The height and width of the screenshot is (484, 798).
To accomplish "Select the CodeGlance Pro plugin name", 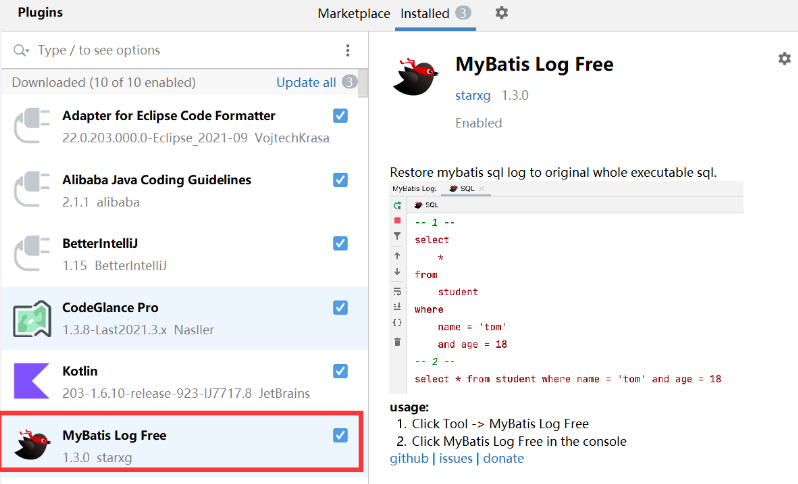I will click(x=110, y=308).
